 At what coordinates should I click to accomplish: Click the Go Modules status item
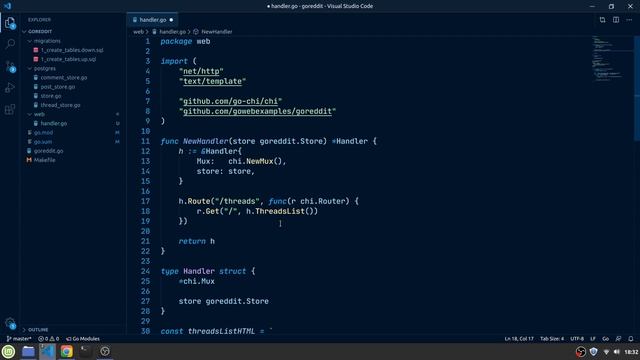pos(83,338)
